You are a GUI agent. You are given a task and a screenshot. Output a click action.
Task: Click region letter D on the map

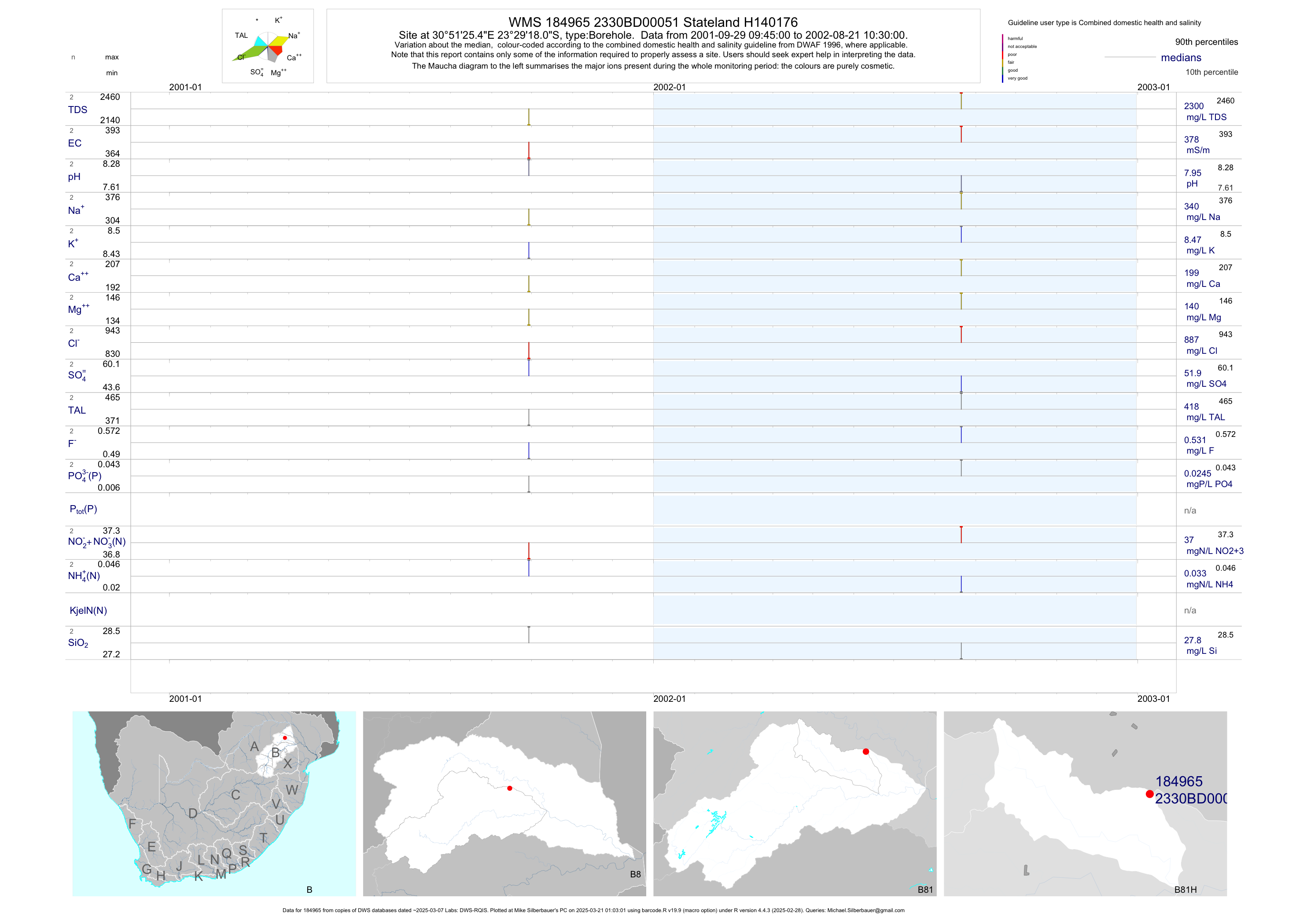(x=193, y=814)
